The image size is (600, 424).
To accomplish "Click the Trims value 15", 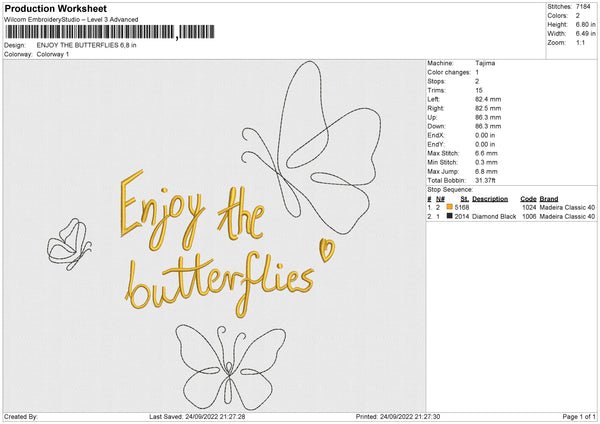I will point(479,90).
